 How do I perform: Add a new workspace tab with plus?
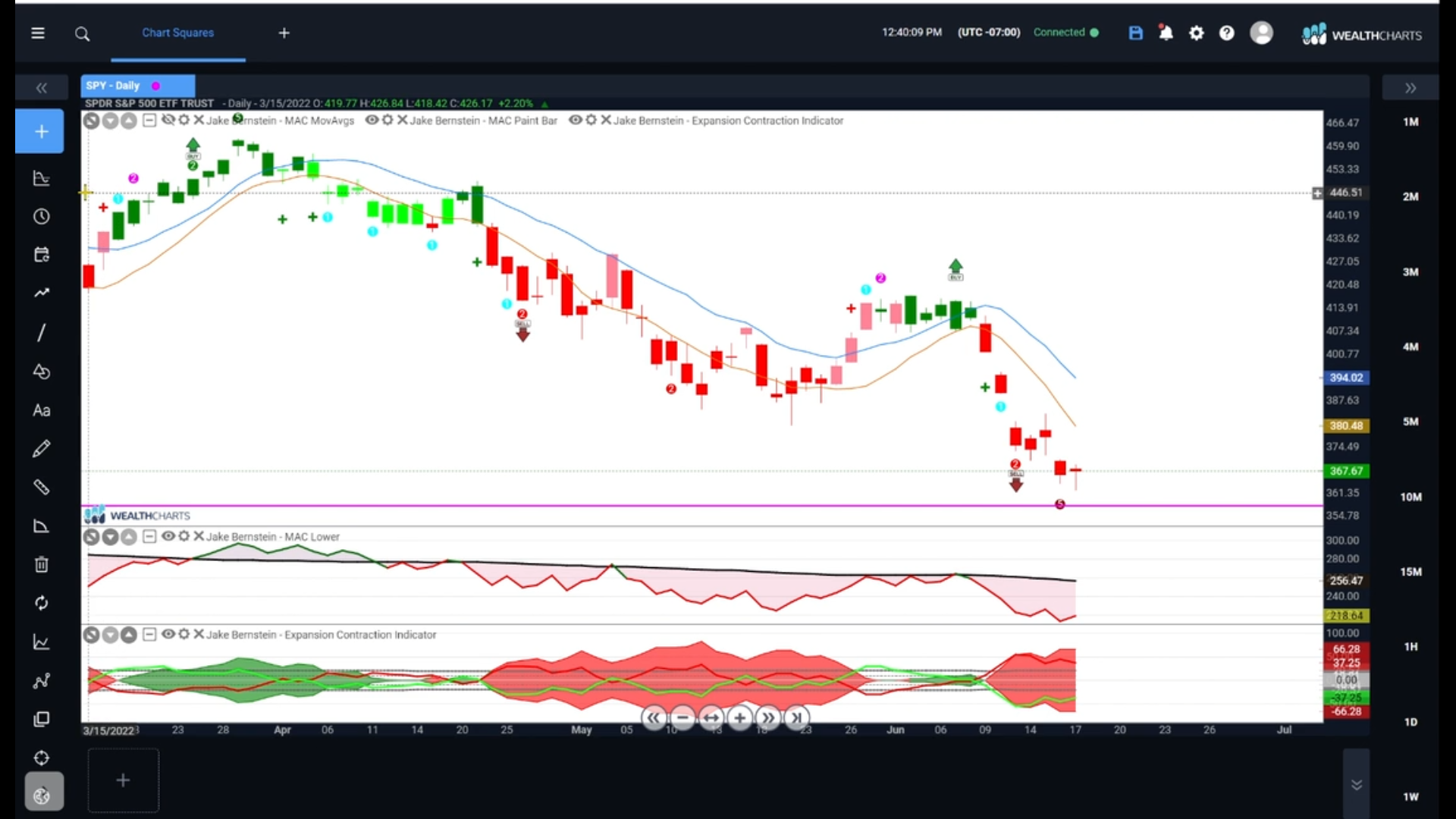[284, 33]
